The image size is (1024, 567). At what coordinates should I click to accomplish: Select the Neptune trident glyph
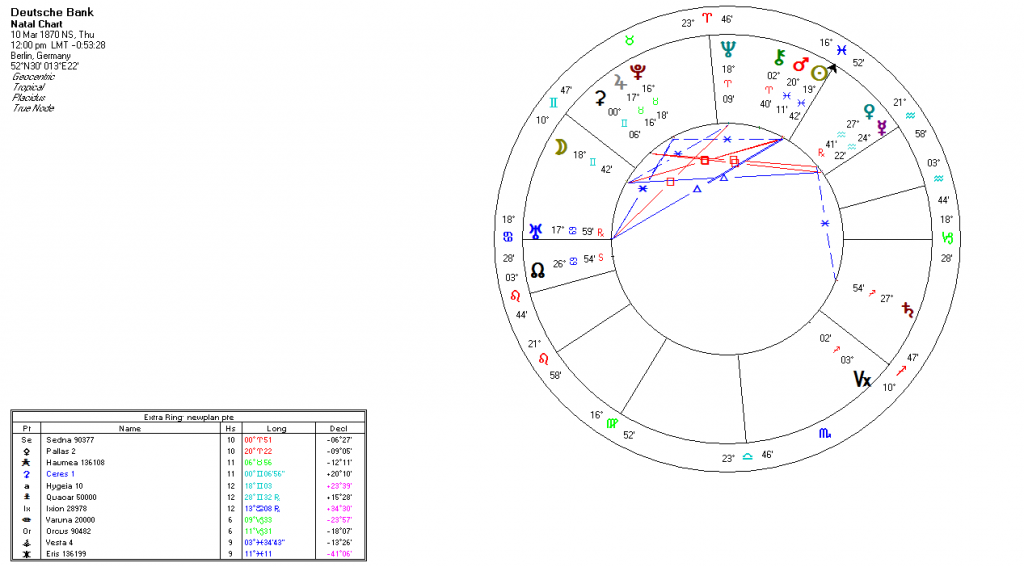click(728, 48)
